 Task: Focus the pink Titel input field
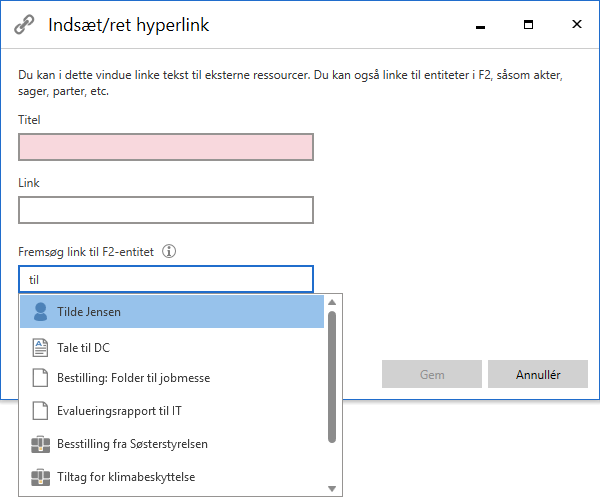click(x=166, y=147)
